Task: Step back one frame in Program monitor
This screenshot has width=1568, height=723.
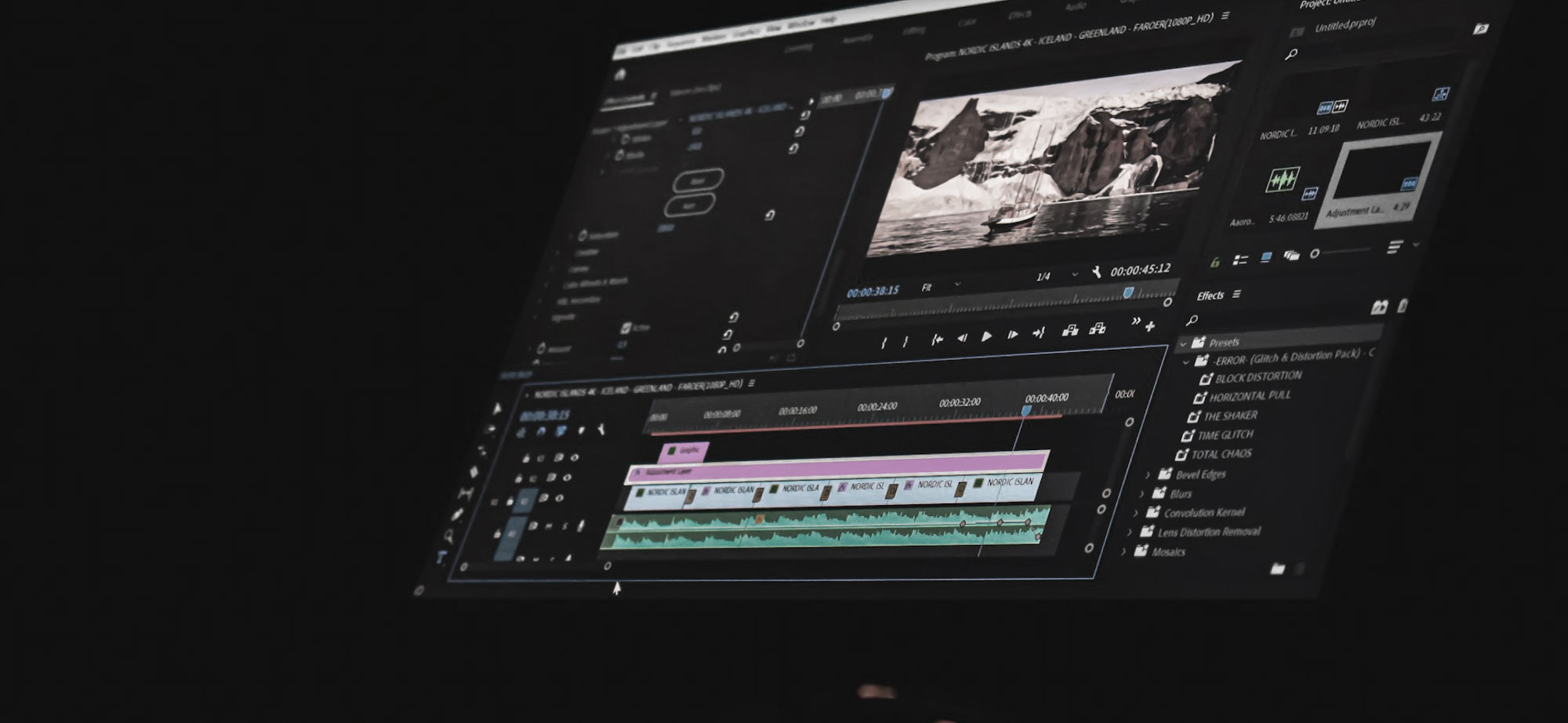Action: [x=962, y=338]
